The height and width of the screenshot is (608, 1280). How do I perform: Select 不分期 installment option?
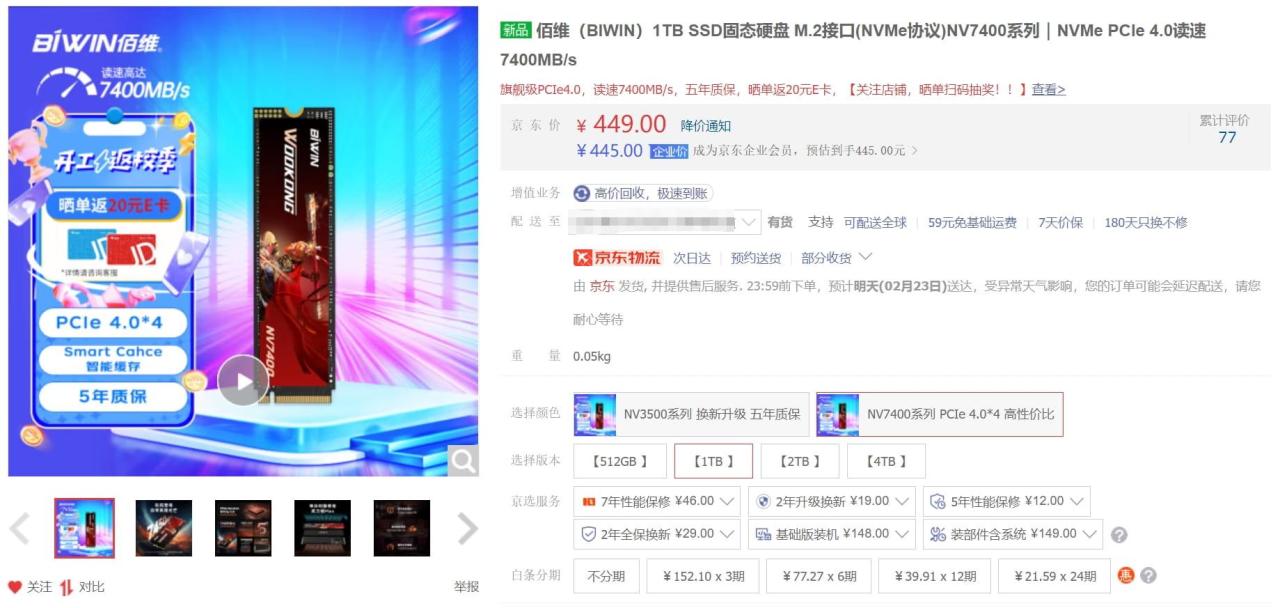pos(606,576)
